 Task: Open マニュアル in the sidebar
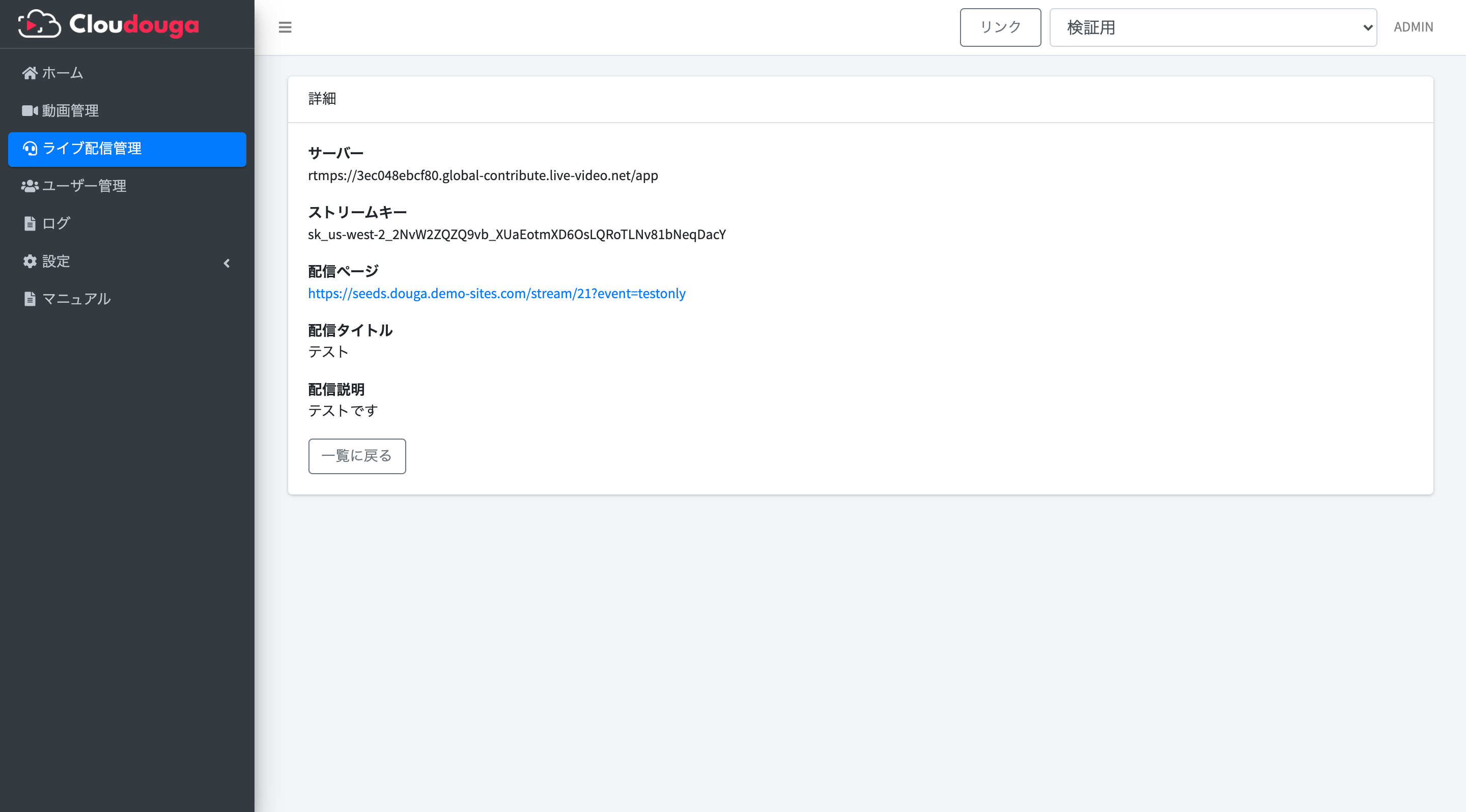tap(127, 299)
